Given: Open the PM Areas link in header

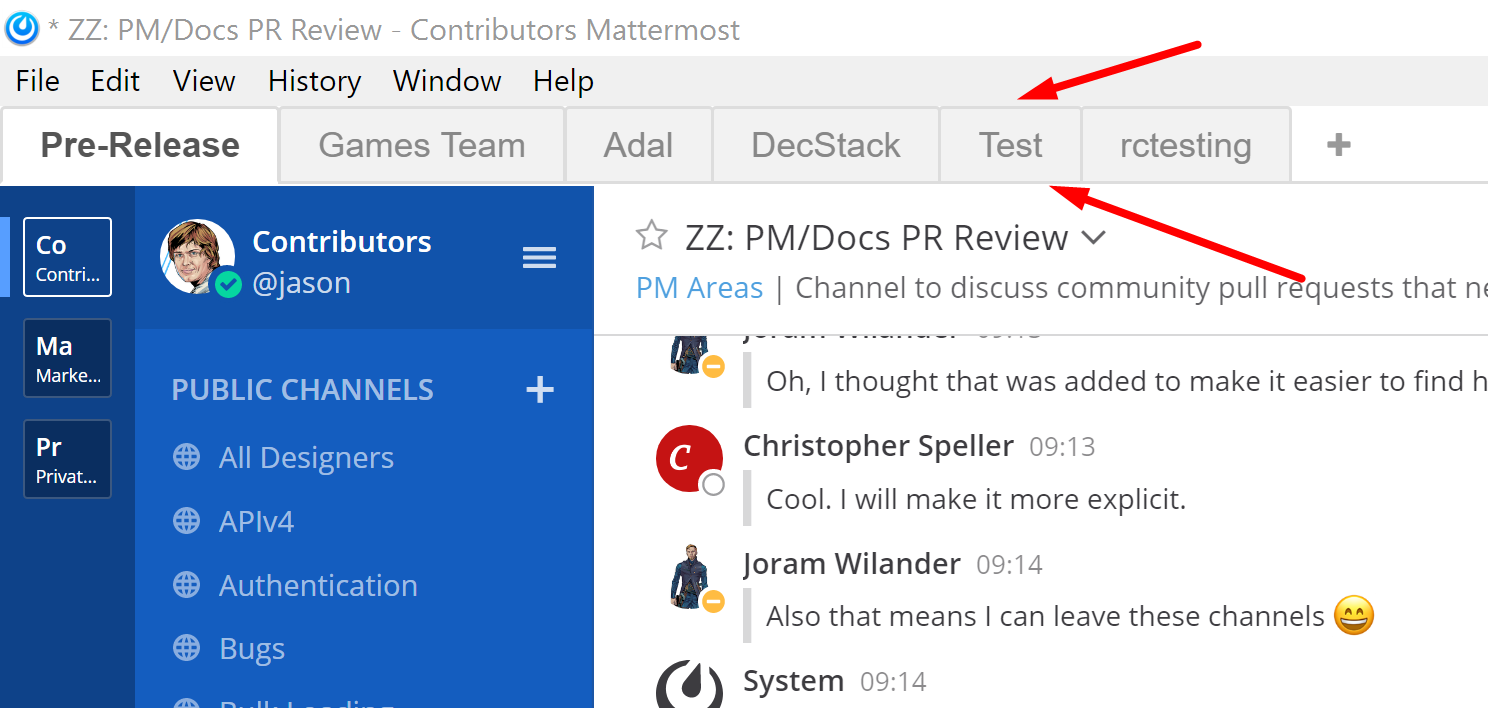Looking at the screenshot, I should pos(699,288).
